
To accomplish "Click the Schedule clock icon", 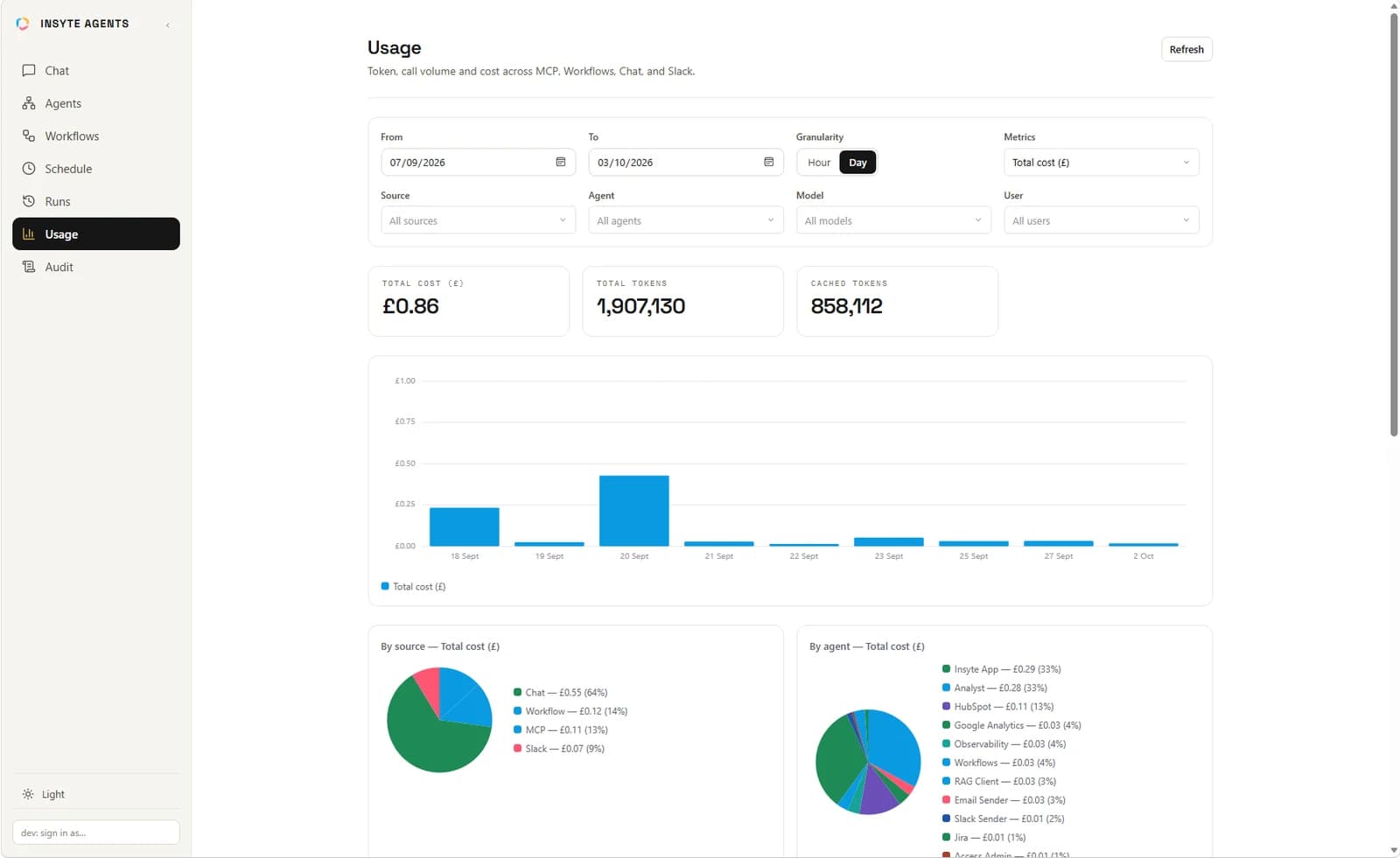I will coord(29,169).
